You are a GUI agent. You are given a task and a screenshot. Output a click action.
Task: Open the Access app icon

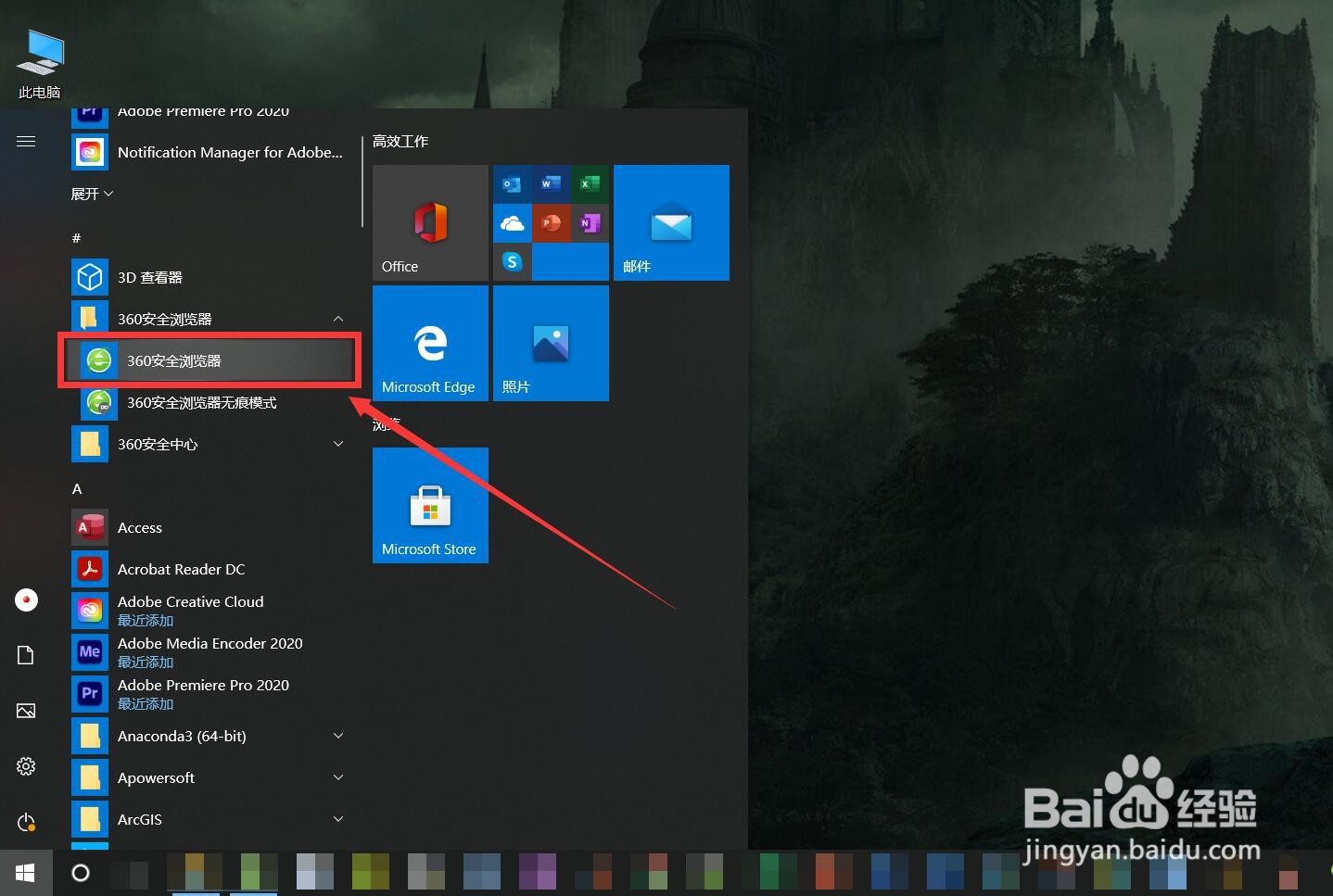tap(90, 527)
